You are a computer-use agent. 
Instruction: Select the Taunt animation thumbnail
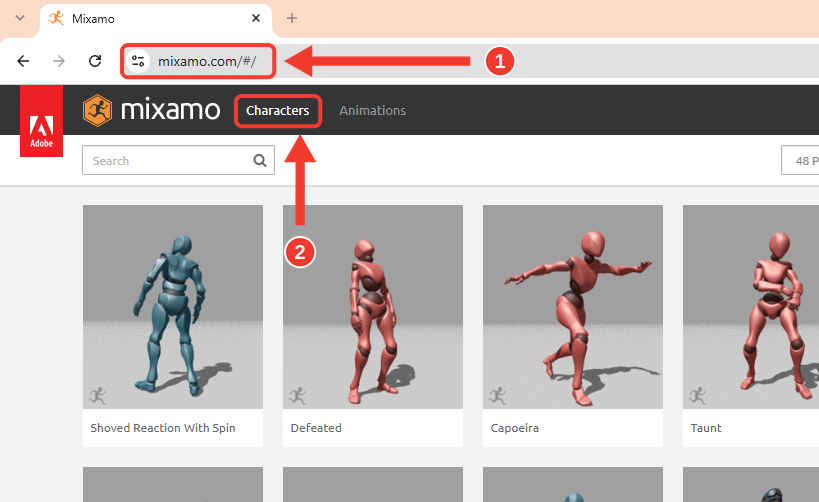(751, 307)
